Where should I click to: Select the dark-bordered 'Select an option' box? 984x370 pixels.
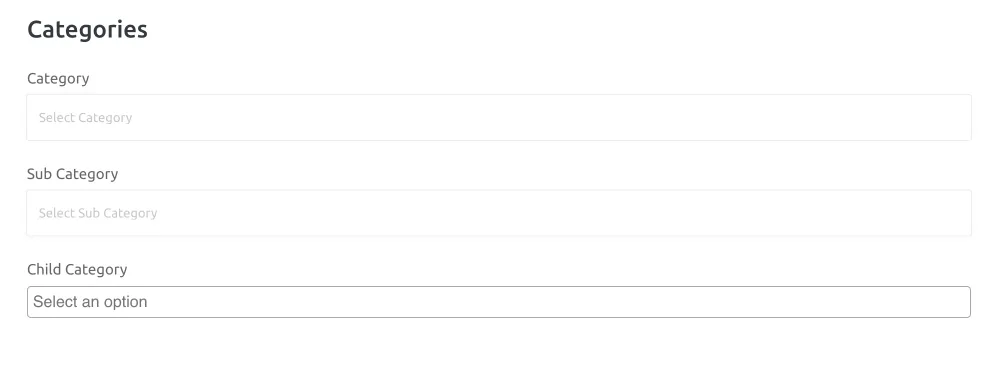pyautogui.click(x=499, y=302)
